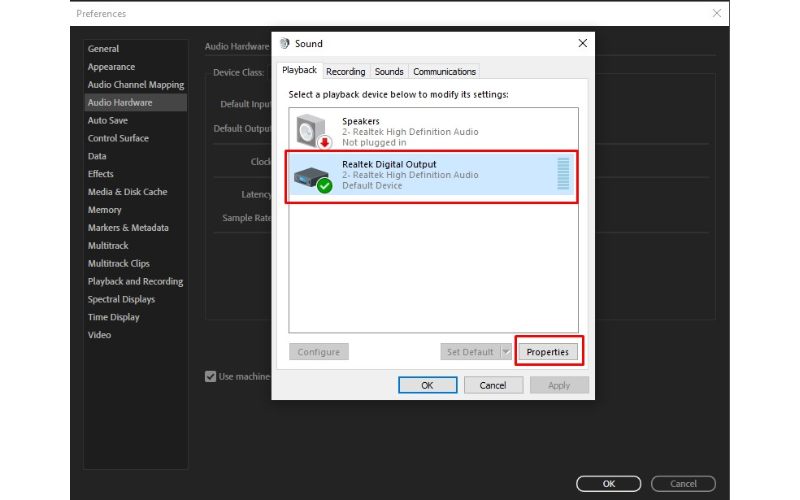The image size is (800, 500).
Task: Select Audio Channel Mapping in preferences list
Action: [x=136, y=85]
